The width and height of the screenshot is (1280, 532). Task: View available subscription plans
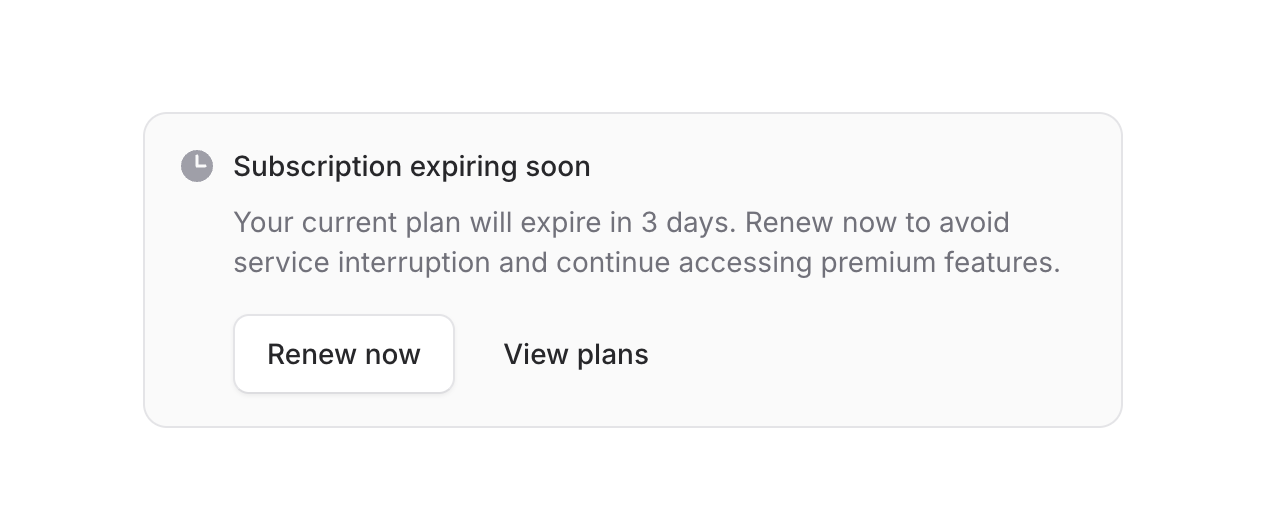(x=576, y=354)
